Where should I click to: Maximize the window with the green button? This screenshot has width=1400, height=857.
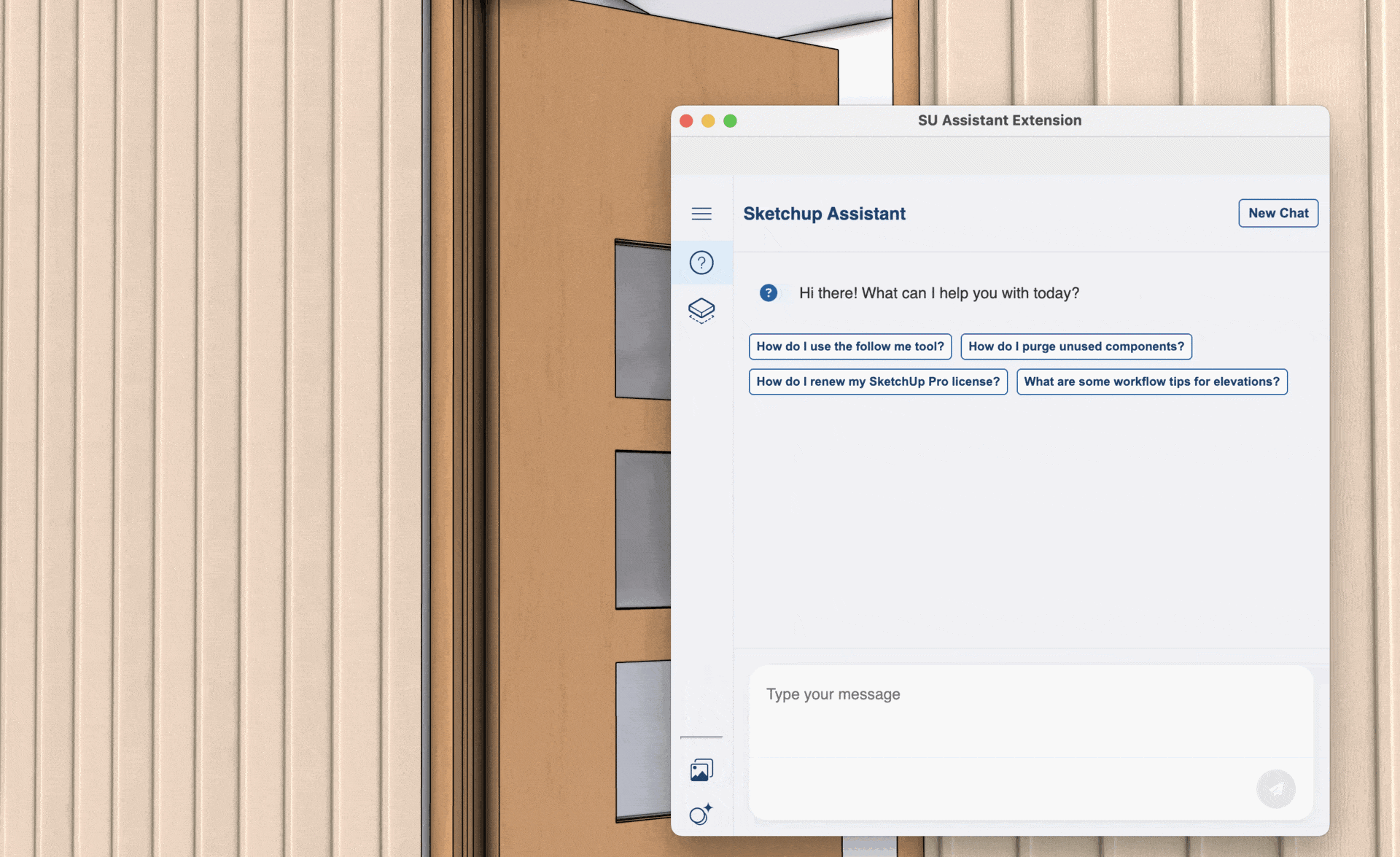pos(730,121)
